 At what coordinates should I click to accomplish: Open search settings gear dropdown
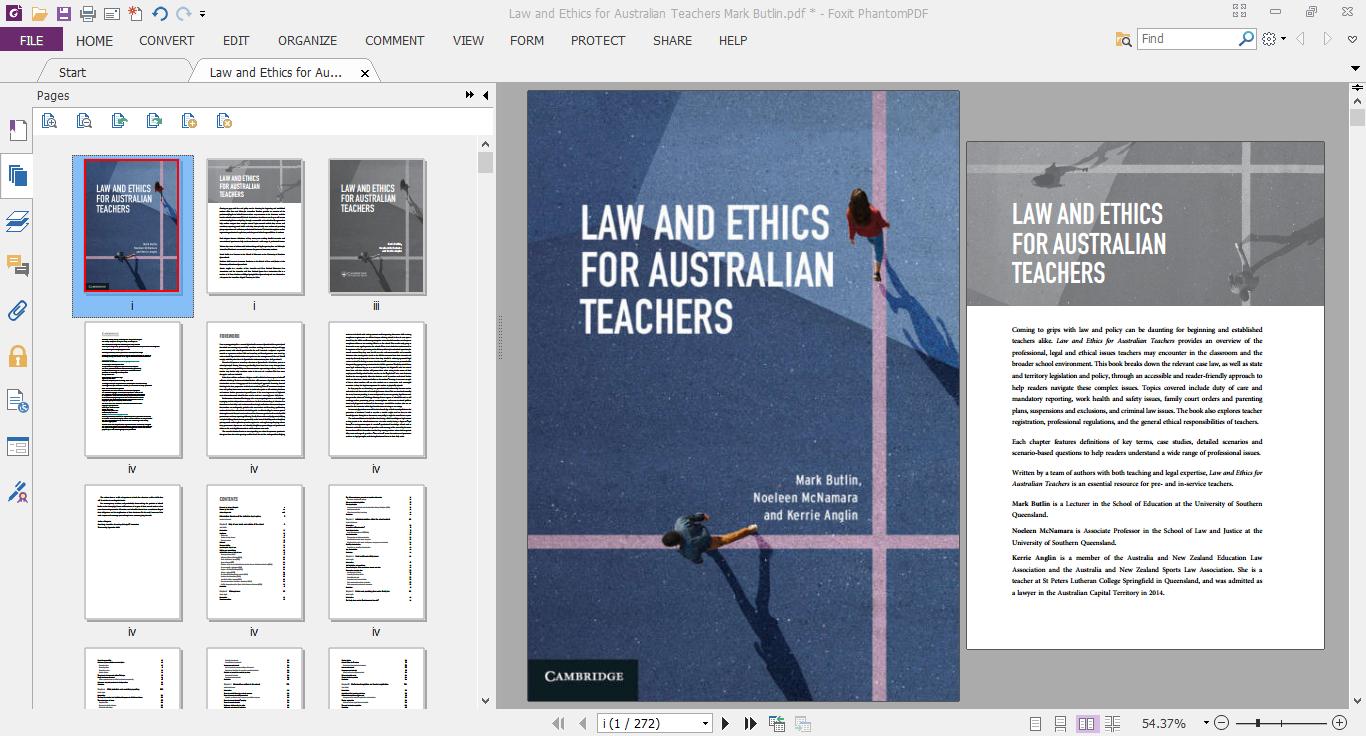click(x=1273, y=39)
